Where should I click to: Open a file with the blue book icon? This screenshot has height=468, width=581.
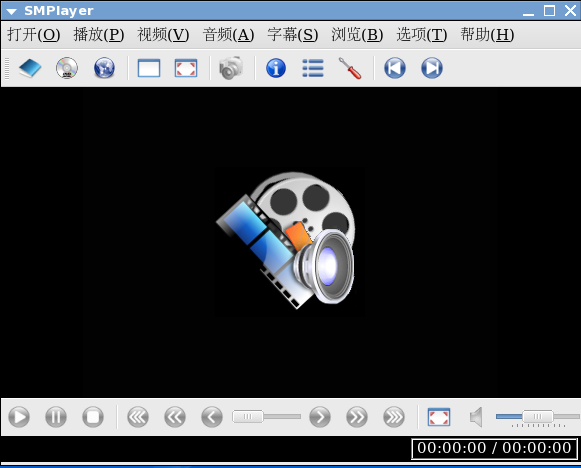point(30,68)
